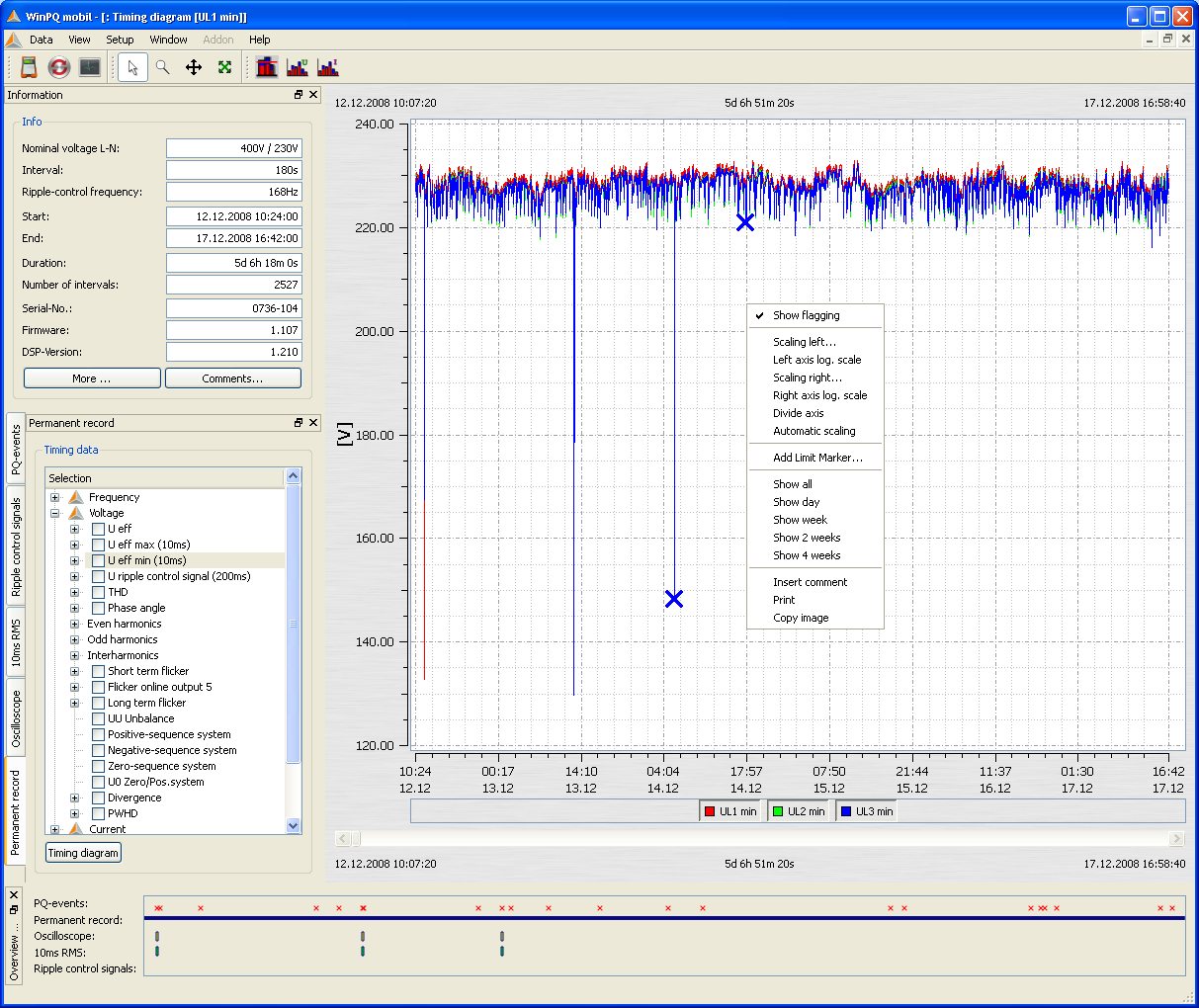The height and width of the screenshot is (1008, 1199).
Task: Click the Nominal voltage 400V / 230V field
Action: tap(233, 148)
